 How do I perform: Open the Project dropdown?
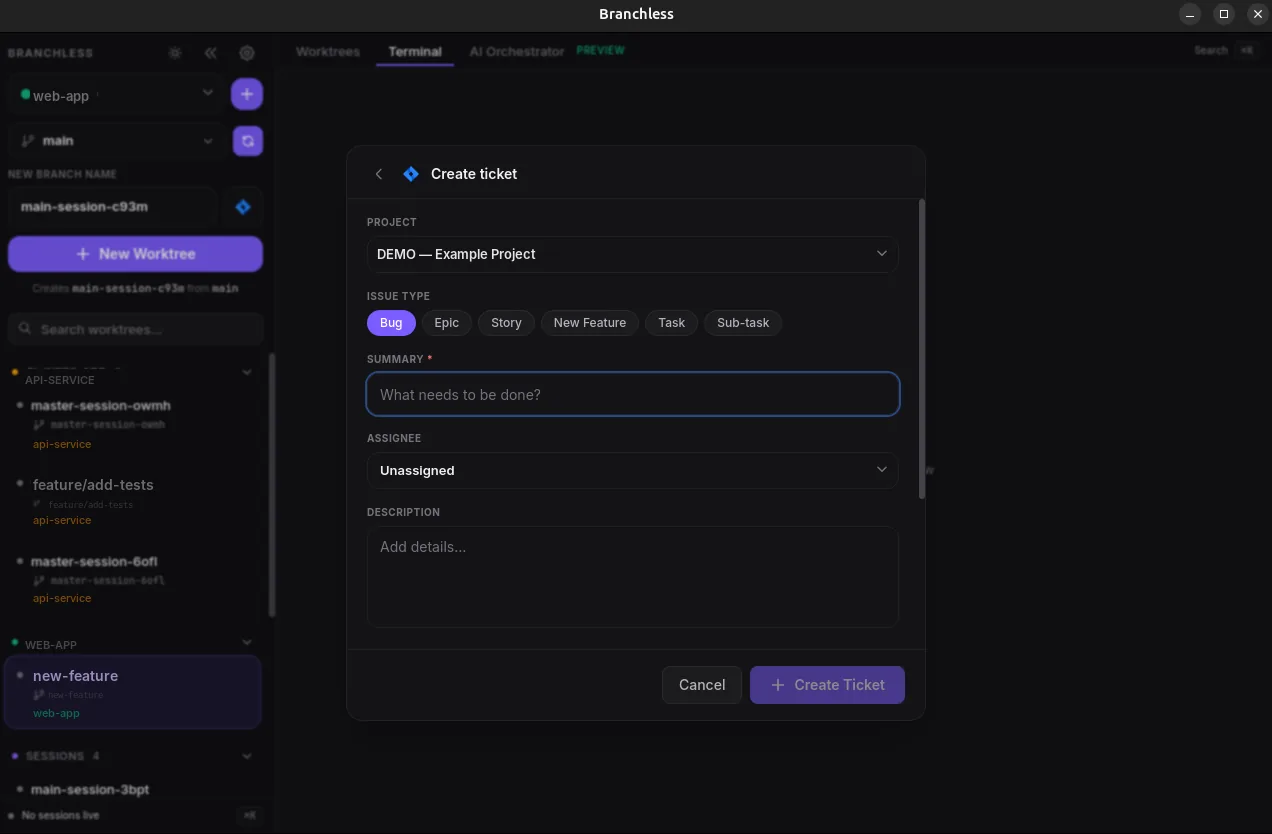(633, 254)
